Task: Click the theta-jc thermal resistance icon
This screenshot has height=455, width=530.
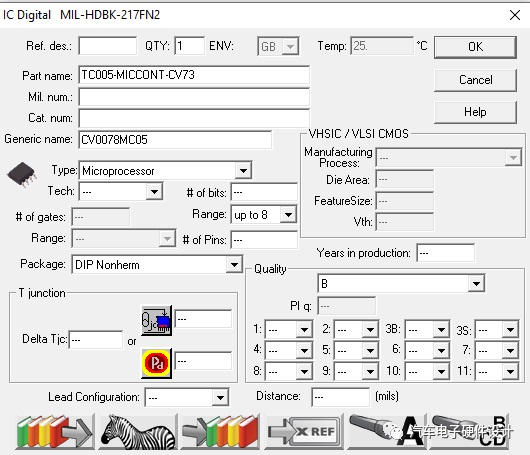Action: (156, 320)
